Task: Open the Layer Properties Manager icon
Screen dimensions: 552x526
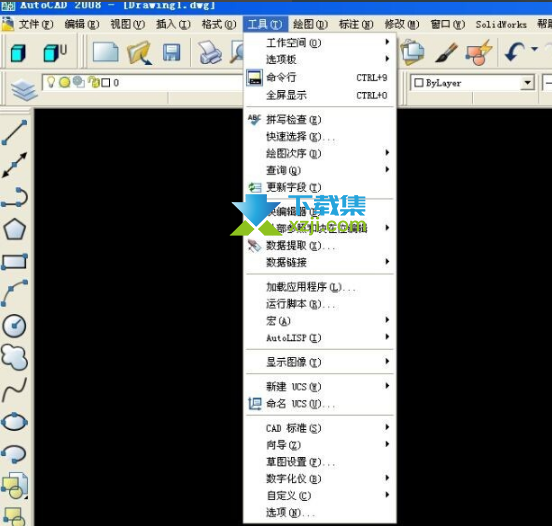Action: [x=24, y=89]
